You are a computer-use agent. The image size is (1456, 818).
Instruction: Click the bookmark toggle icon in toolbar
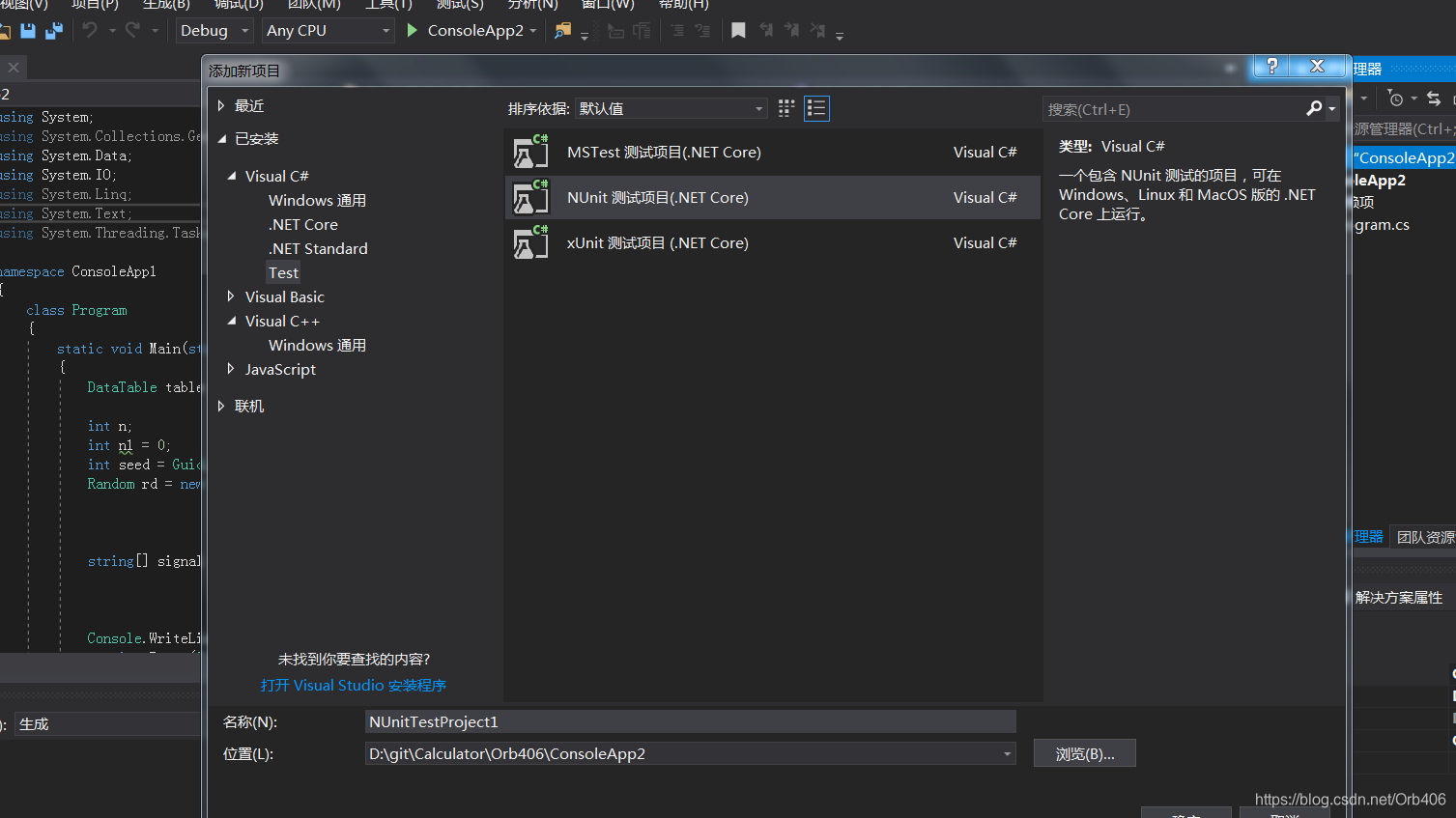pos(738,31)
